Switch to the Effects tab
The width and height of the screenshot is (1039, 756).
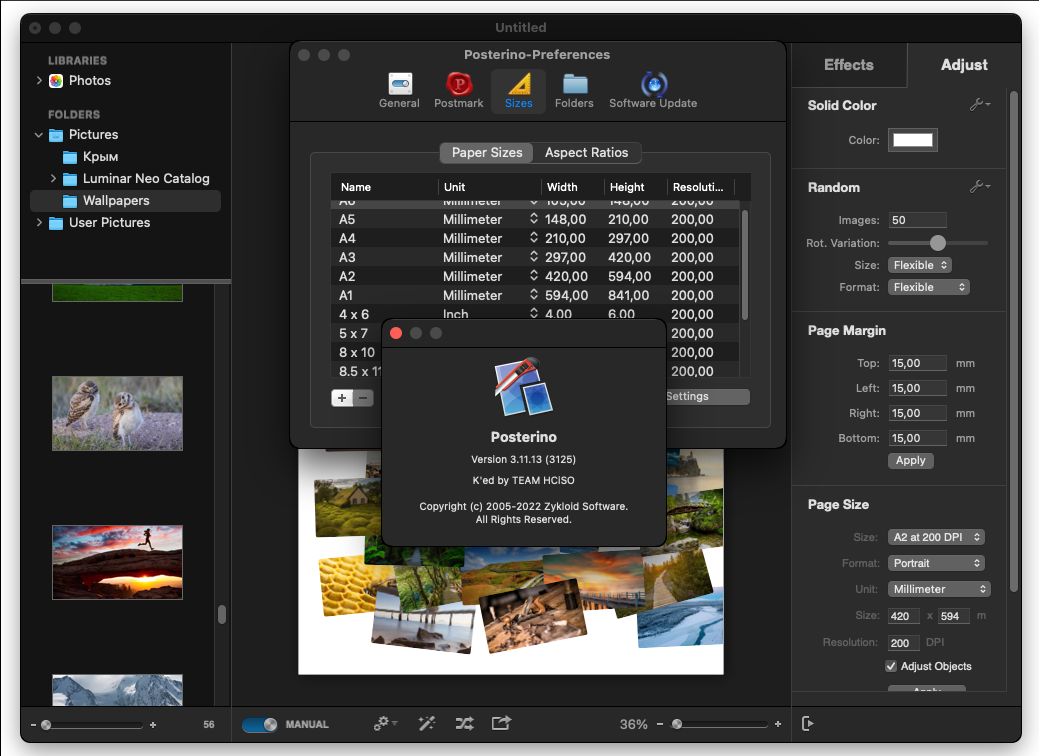(x=849, y=65)
